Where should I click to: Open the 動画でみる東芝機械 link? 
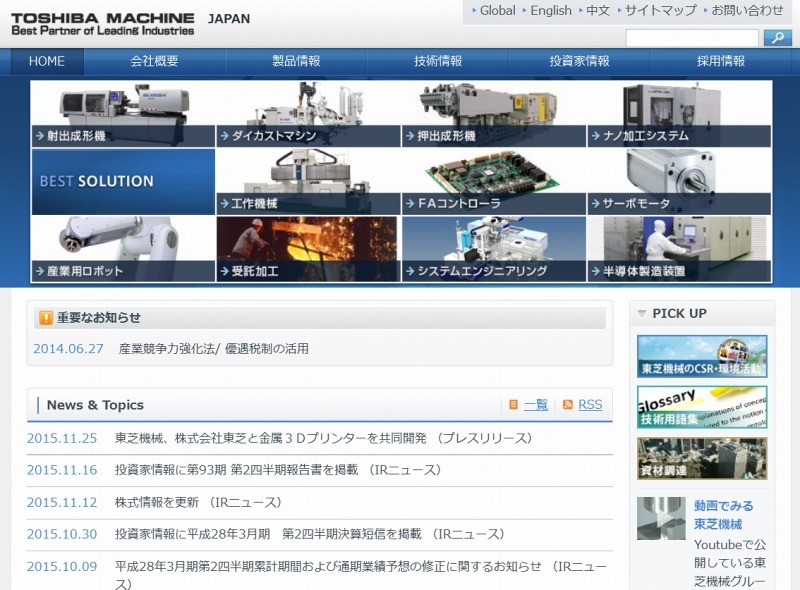click(723, 515)
